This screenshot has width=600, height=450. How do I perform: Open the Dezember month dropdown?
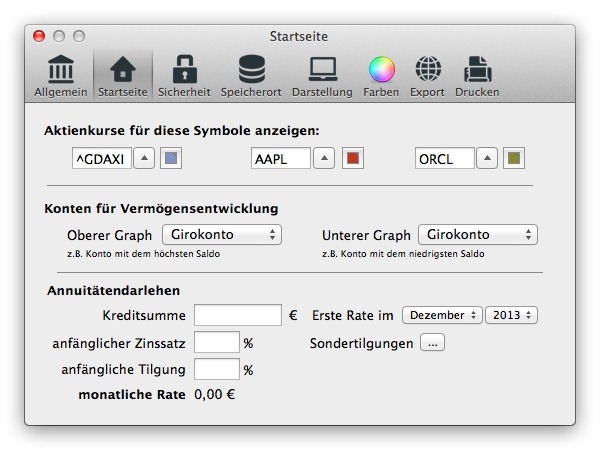(442, 315)
